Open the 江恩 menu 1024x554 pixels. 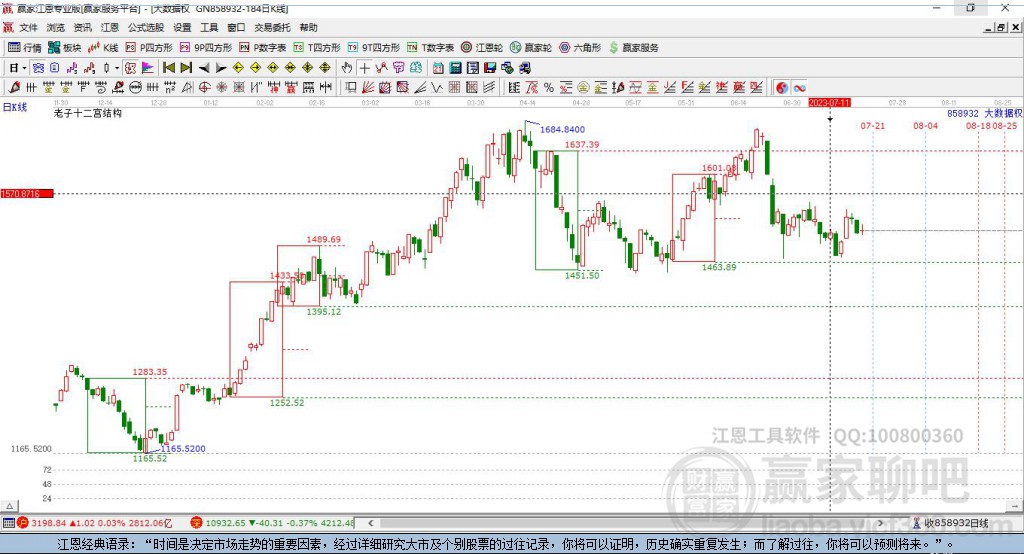pos(110,27)
